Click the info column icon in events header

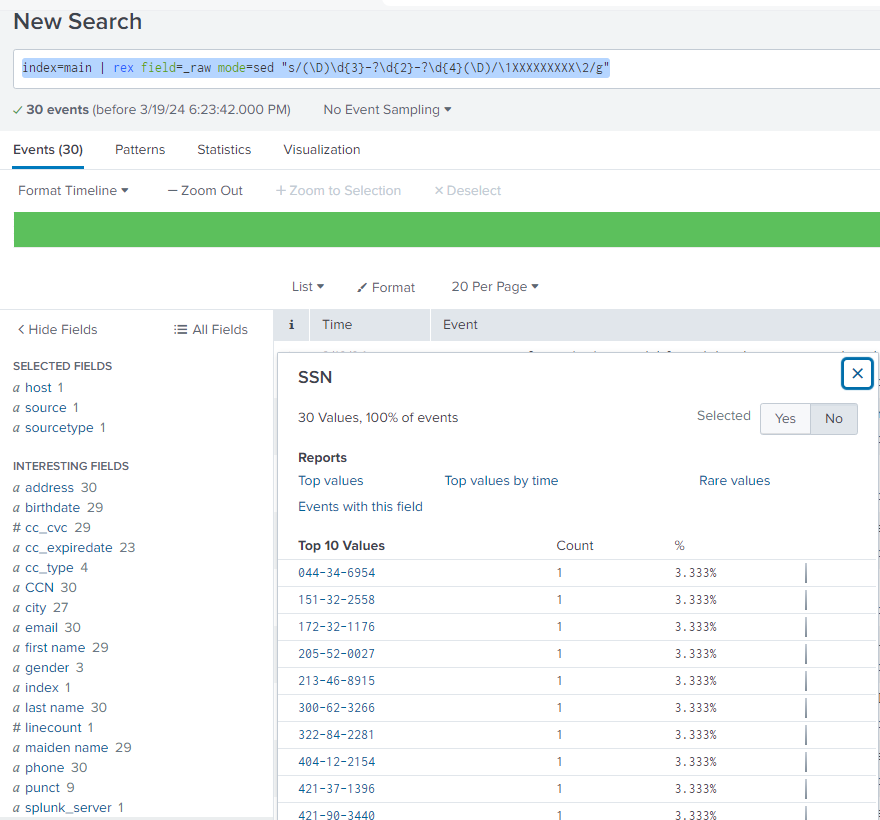tap(291, 325)
